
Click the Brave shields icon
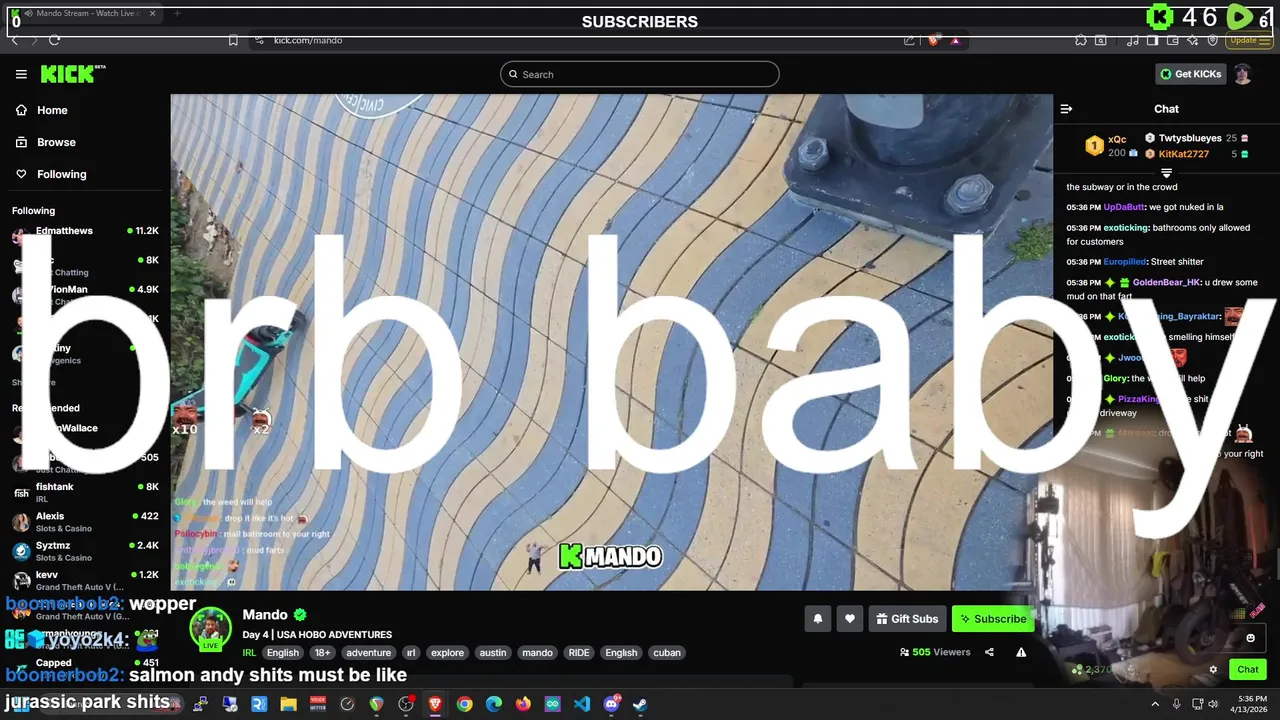[934, 40]
